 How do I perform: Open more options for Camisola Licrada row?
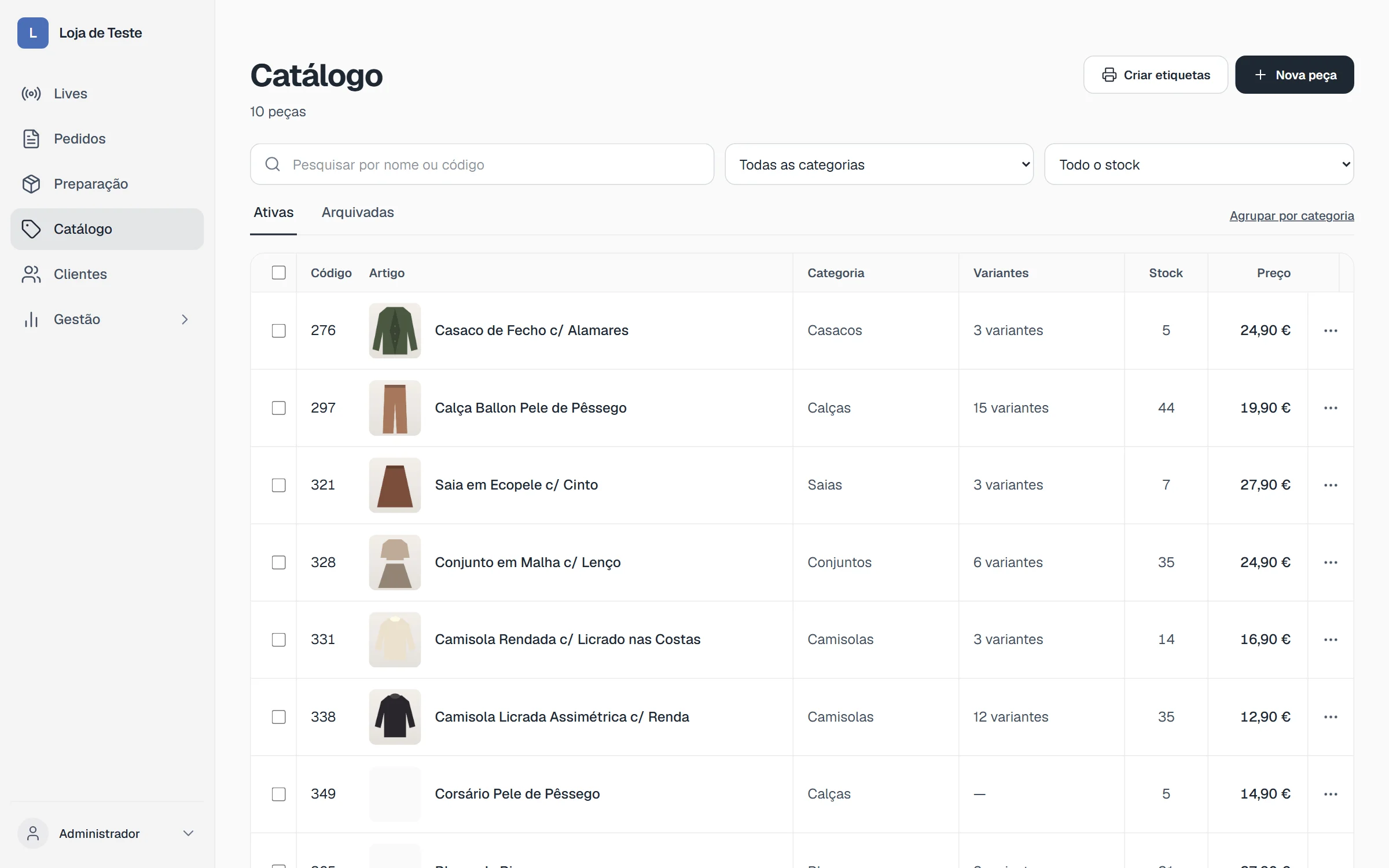pos(1331,717)
